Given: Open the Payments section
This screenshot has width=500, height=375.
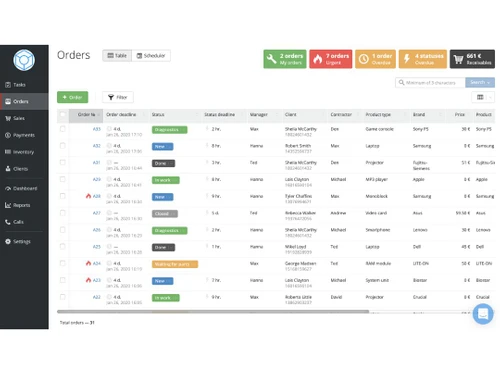Looking at the screenshot, I should (x=24, y=135).
